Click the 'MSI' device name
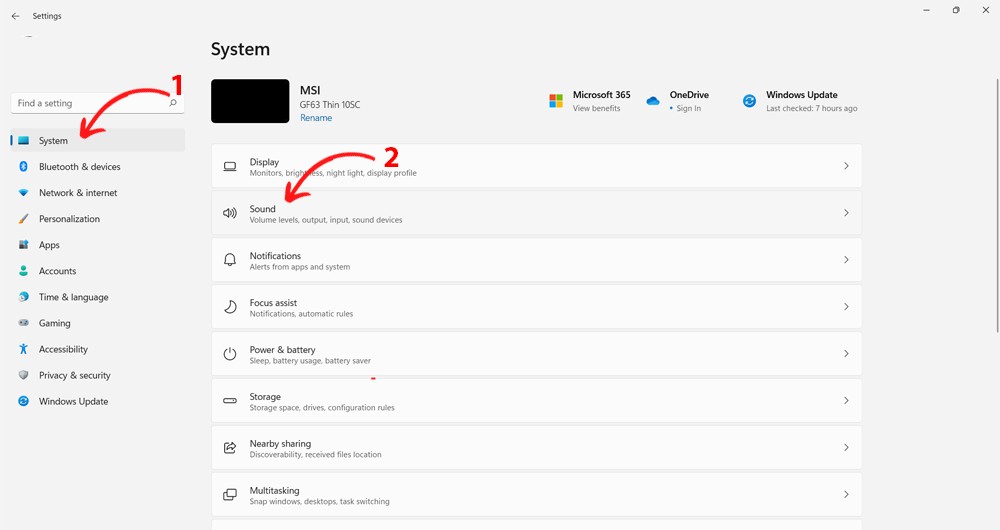Viewport: 1000px width, 530px height. 310,91
